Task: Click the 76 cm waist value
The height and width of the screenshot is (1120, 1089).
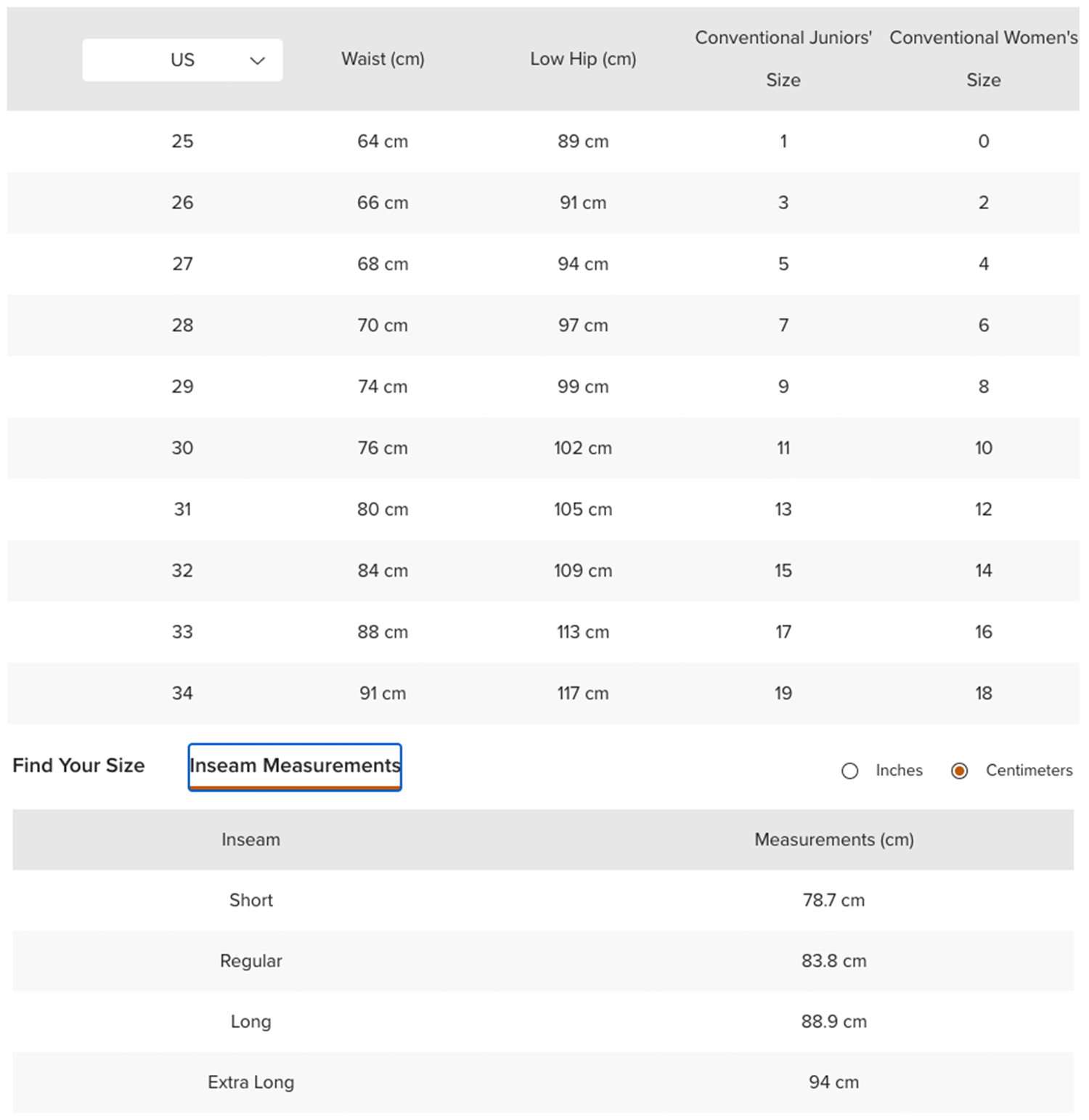Action: coord(383,448)
